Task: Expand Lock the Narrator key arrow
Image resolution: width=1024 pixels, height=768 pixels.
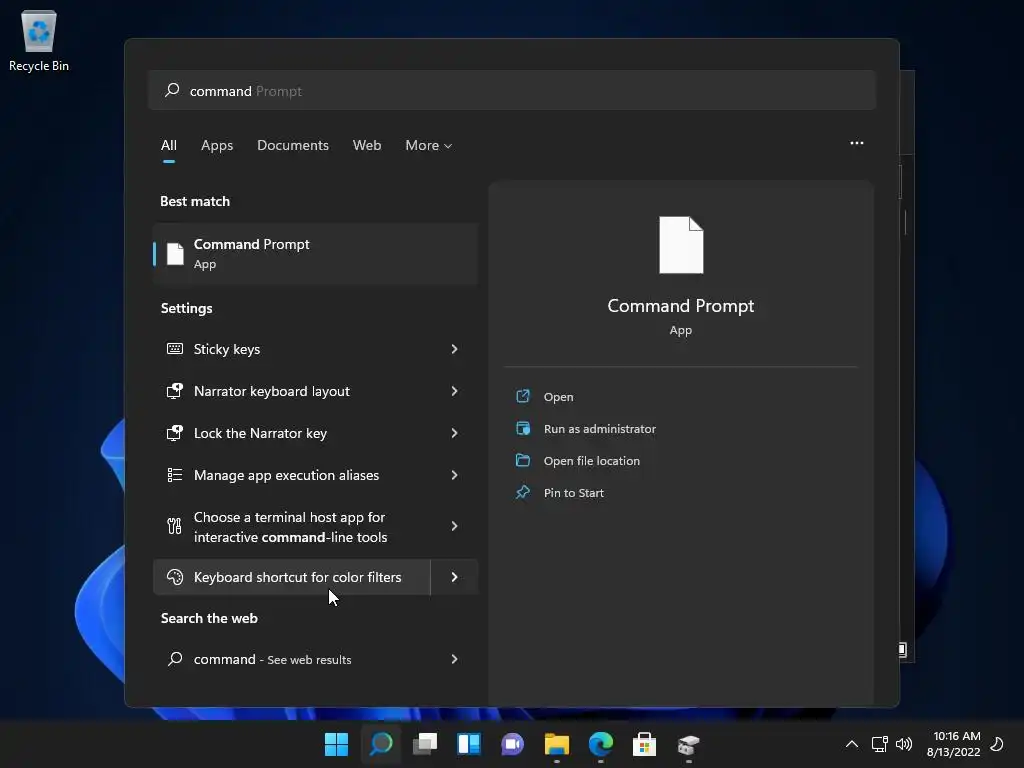Action: click(455, 433)
